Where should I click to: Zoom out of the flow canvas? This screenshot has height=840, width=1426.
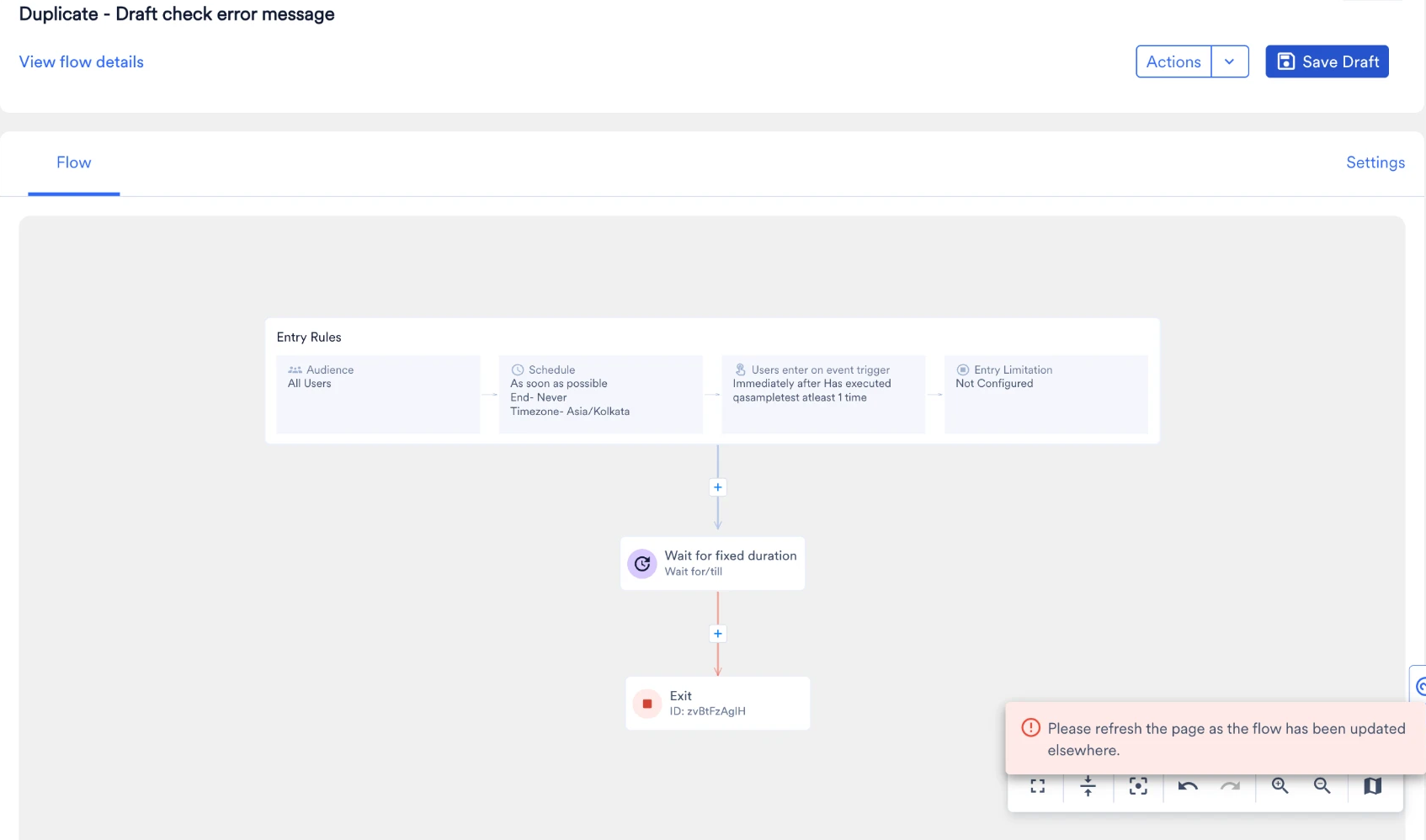point(1322,785)
